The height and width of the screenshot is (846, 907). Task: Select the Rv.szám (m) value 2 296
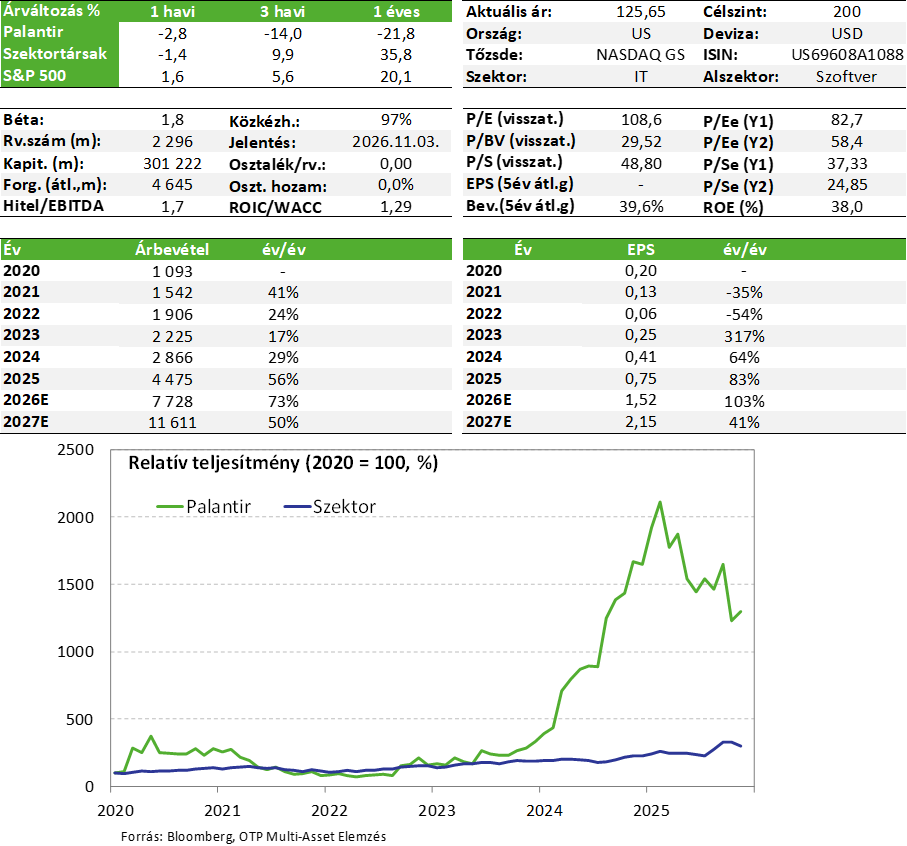point(172,142)
